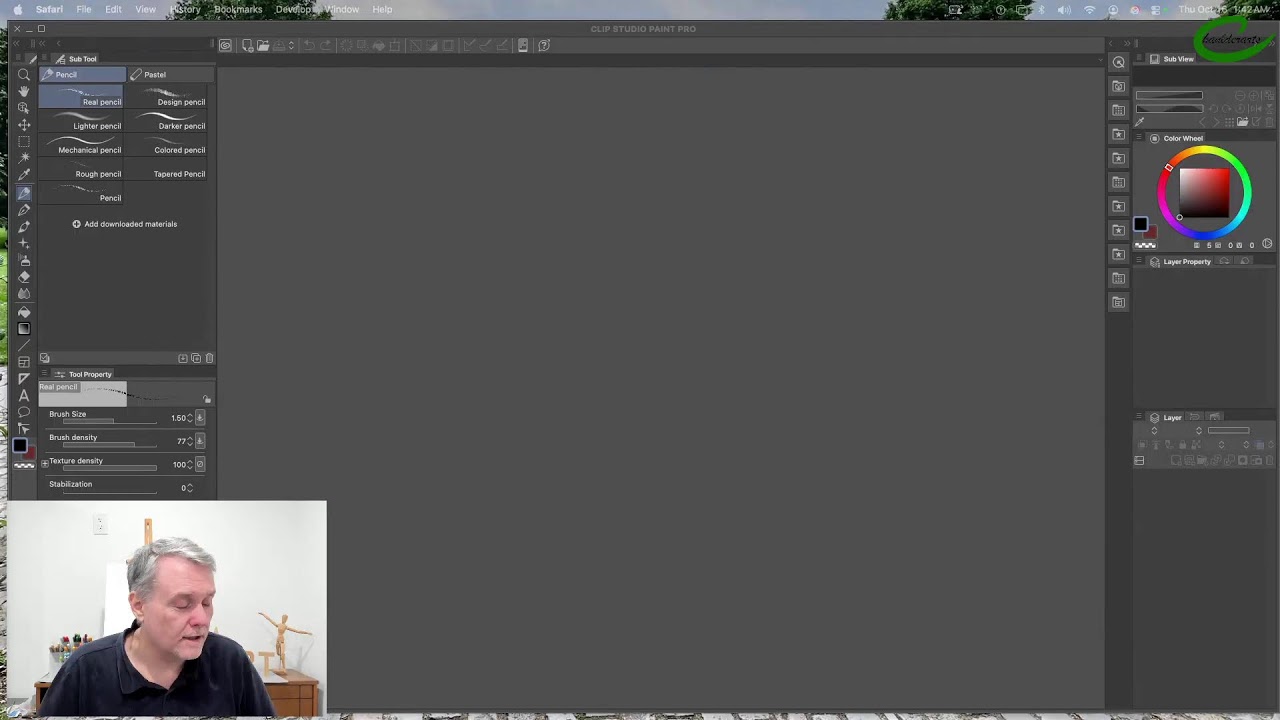The height and width of the screenshot is (720, 1280).
Task: Open the Clip Studio launcher icon
Action: coord(226,45)
